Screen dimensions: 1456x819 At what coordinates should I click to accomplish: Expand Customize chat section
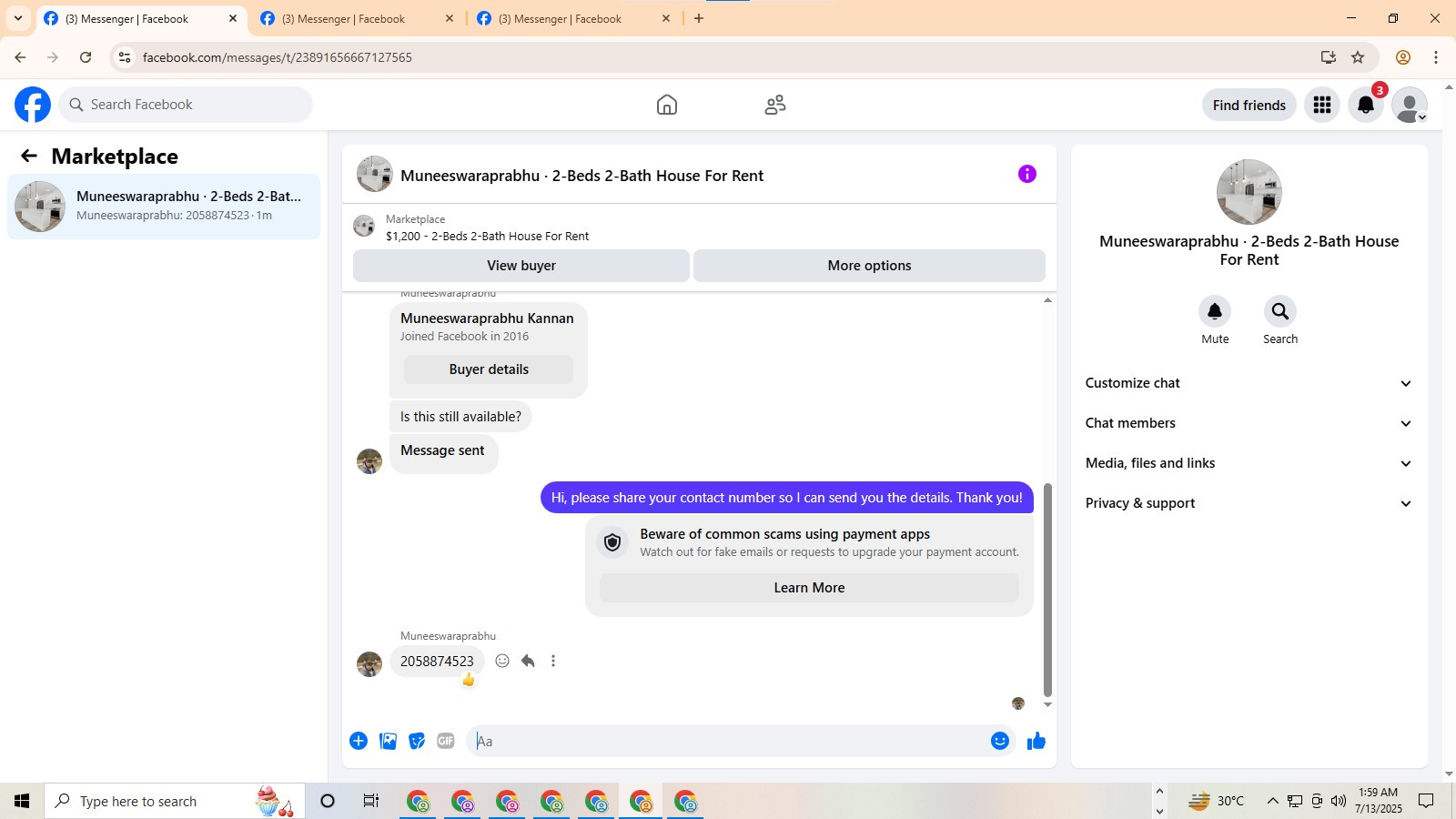1249,383
